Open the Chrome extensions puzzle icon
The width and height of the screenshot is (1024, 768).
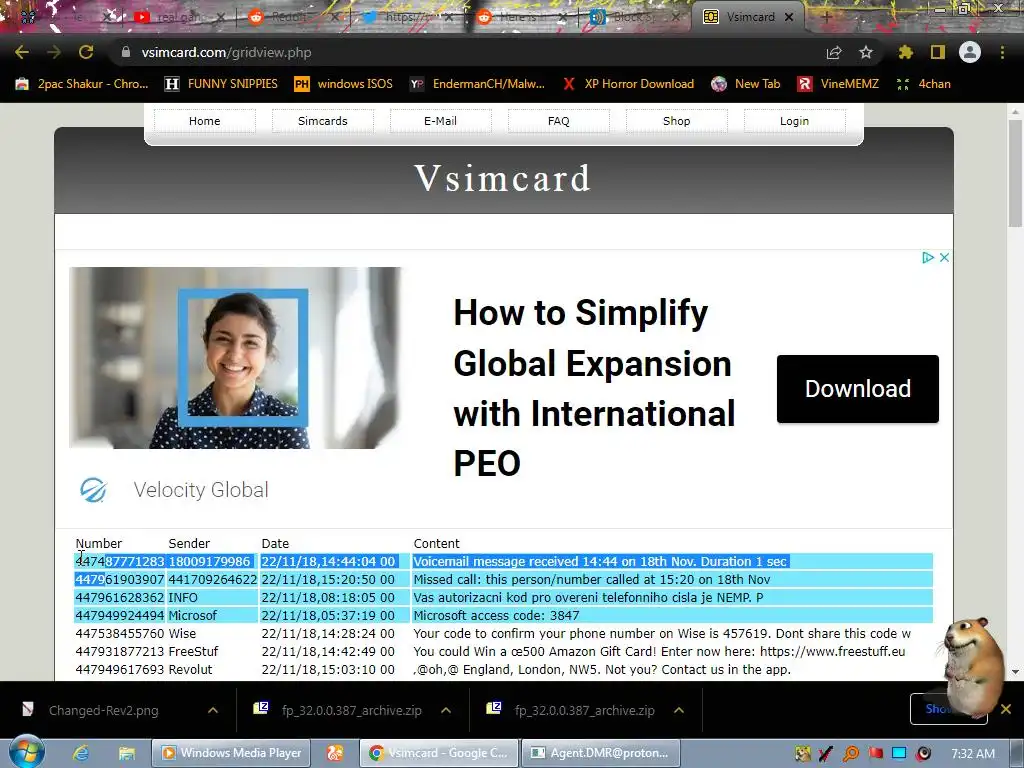[905, 52]
